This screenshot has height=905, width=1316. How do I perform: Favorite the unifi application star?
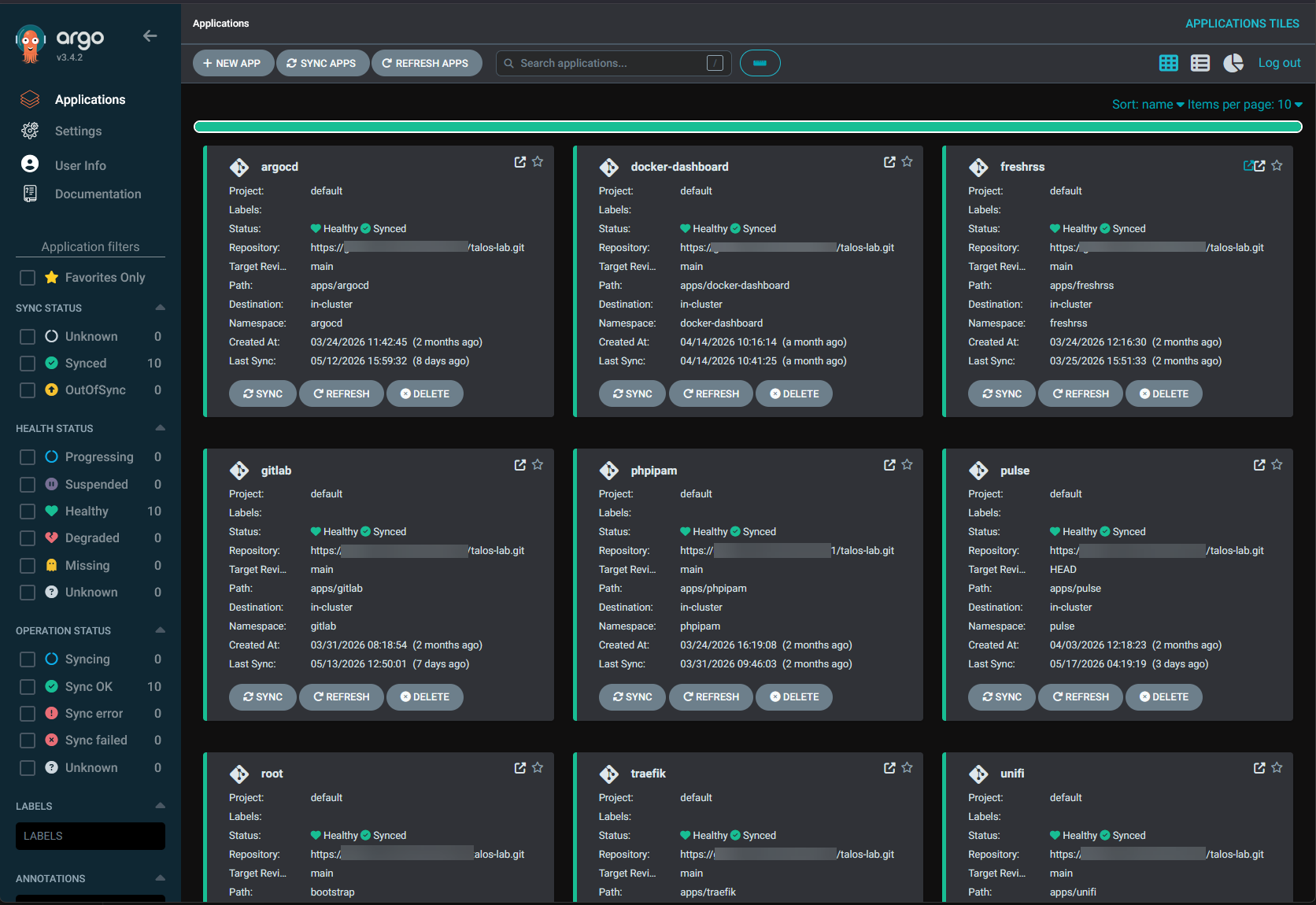click(1277, 767)
